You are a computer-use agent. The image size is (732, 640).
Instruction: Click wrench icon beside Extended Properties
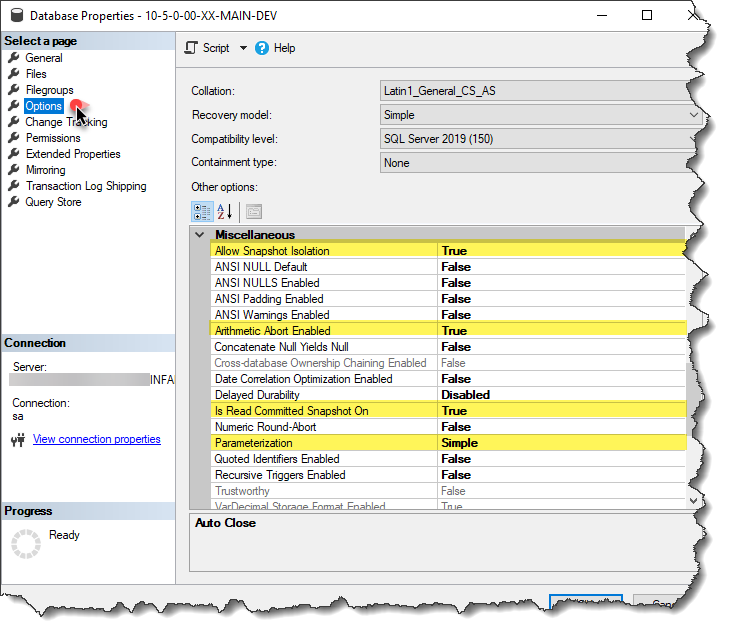pyautogui.click(x=14, y=154)
